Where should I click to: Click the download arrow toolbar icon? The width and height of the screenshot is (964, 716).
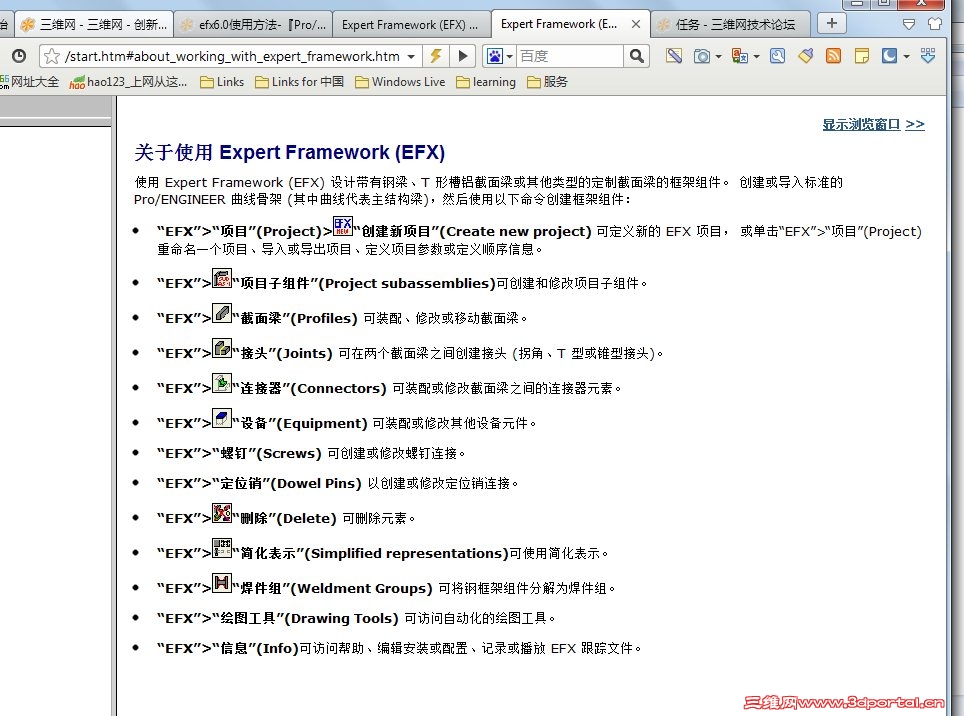(x=928, y=57)
